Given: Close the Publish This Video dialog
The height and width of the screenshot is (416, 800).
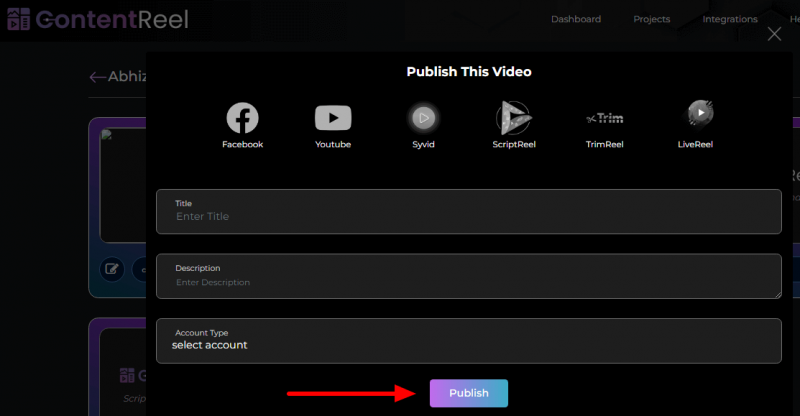Looking at the screenshot, I should pos(774,34).
